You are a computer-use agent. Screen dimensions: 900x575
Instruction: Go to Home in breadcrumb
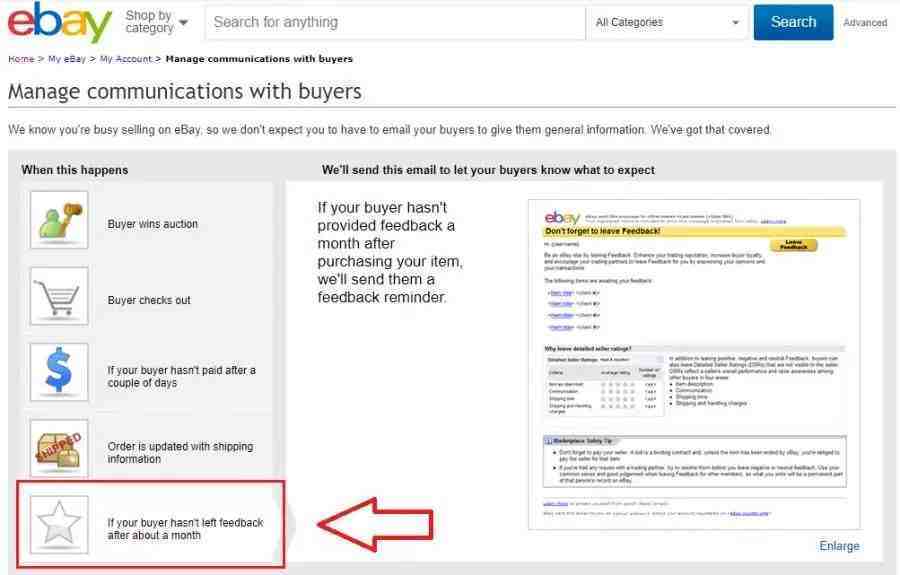21,59
